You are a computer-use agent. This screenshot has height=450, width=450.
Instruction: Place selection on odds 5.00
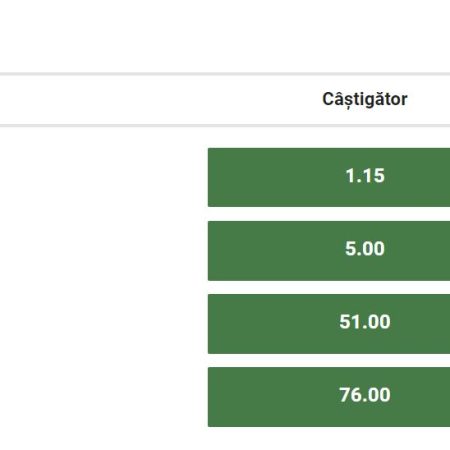(329, 251)
